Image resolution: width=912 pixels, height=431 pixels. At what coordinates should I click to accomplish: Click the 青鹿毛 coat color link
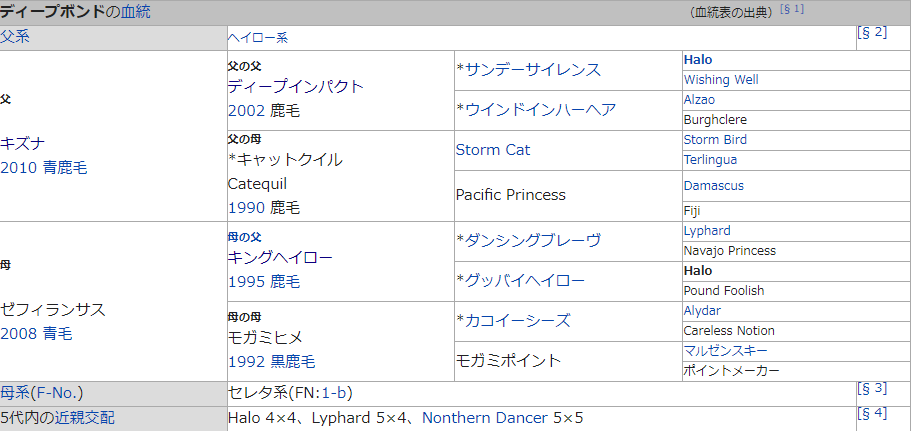pos(64,168)
